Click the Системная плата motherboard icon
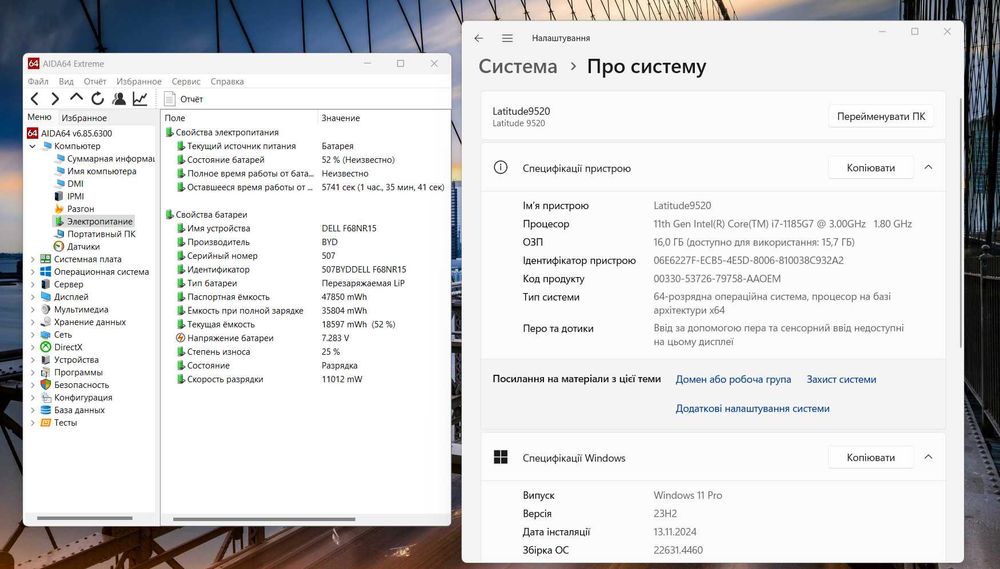 coord(45,259)
